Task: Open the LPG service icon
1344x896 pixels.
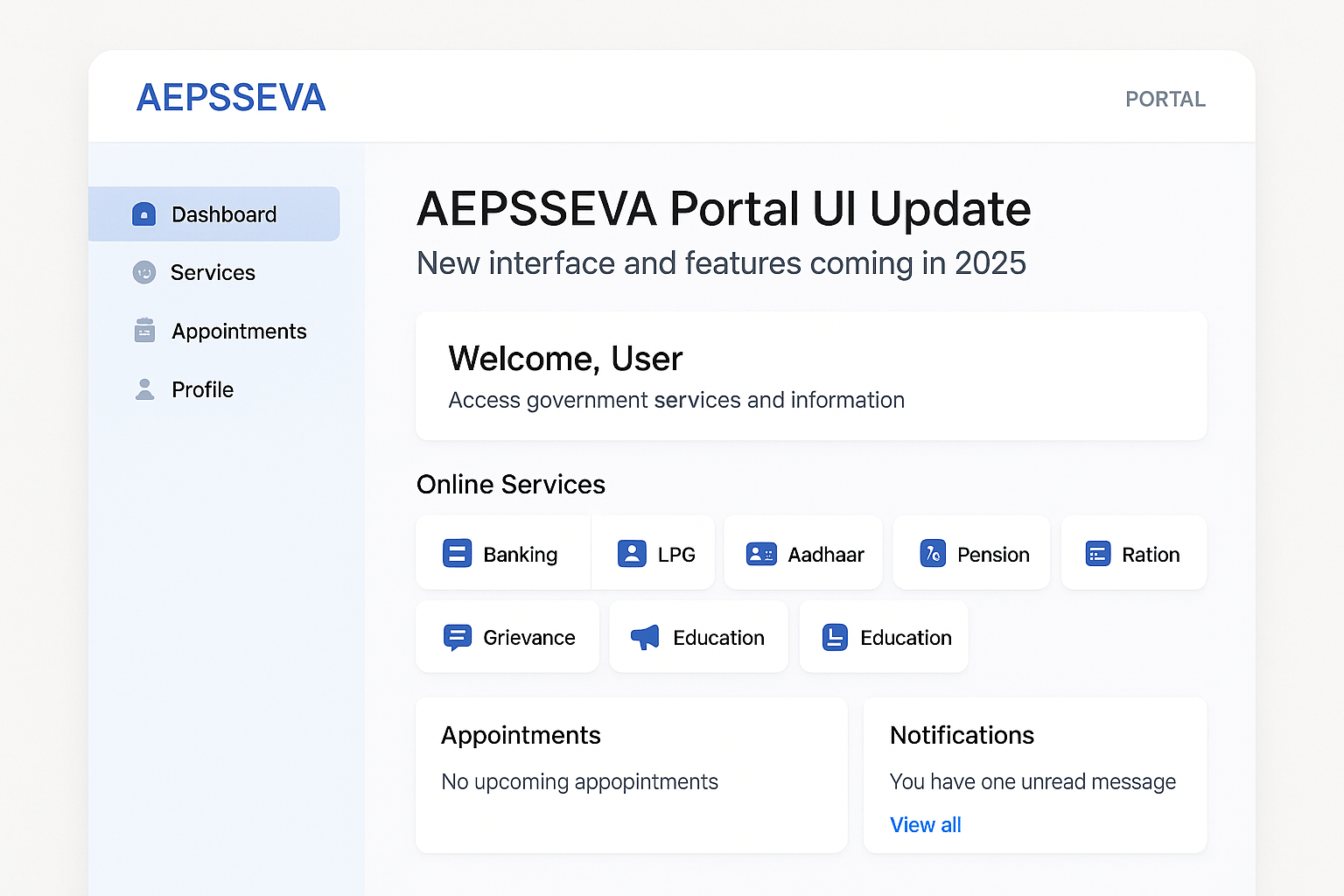Action: click(x=633, y=553)
